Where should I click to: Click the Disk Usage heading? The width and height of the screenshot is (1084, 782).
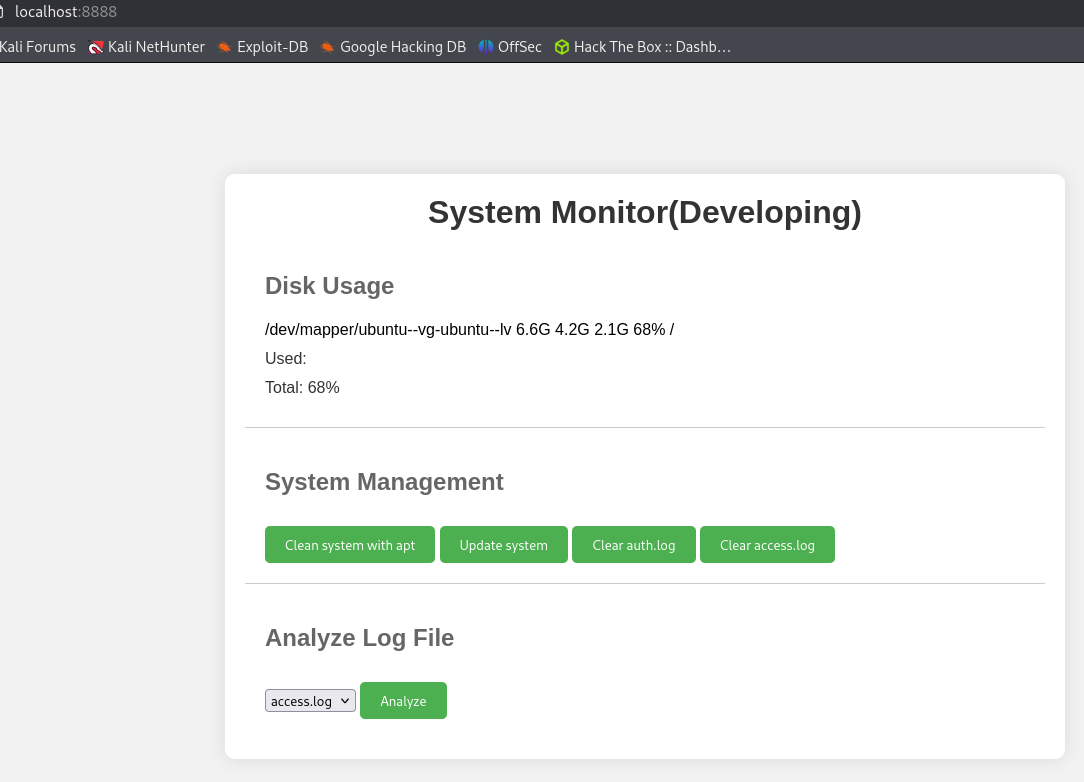pos(329,286)
